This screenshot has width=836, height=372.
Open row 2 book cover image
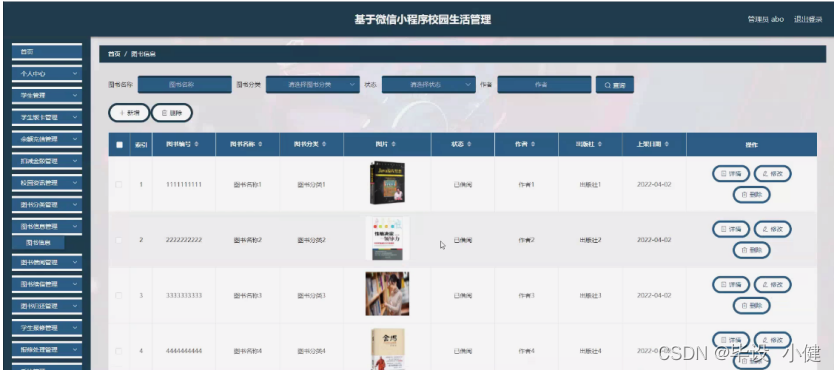(x=388, y=239)
